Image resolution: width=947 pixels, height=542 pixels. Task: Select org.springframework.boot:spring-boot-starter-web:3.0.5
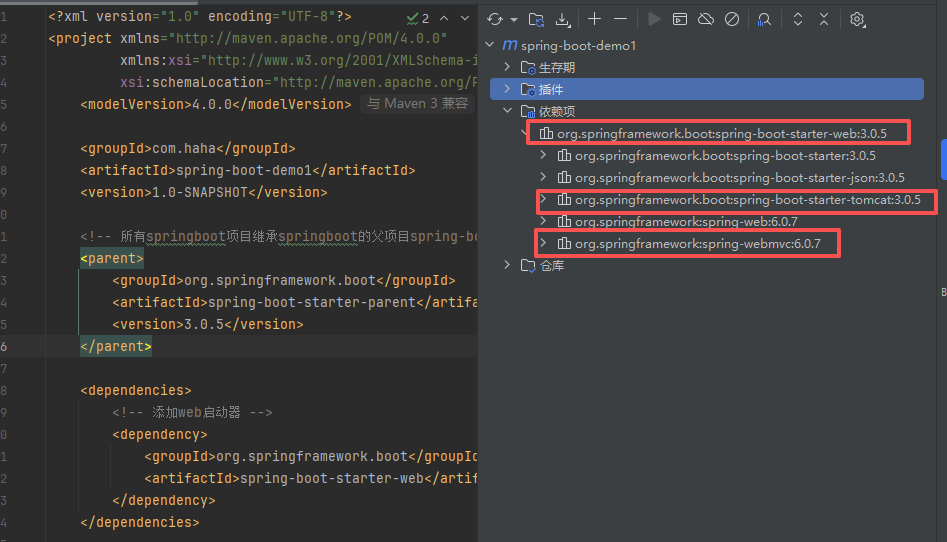[x=722, y=134]
